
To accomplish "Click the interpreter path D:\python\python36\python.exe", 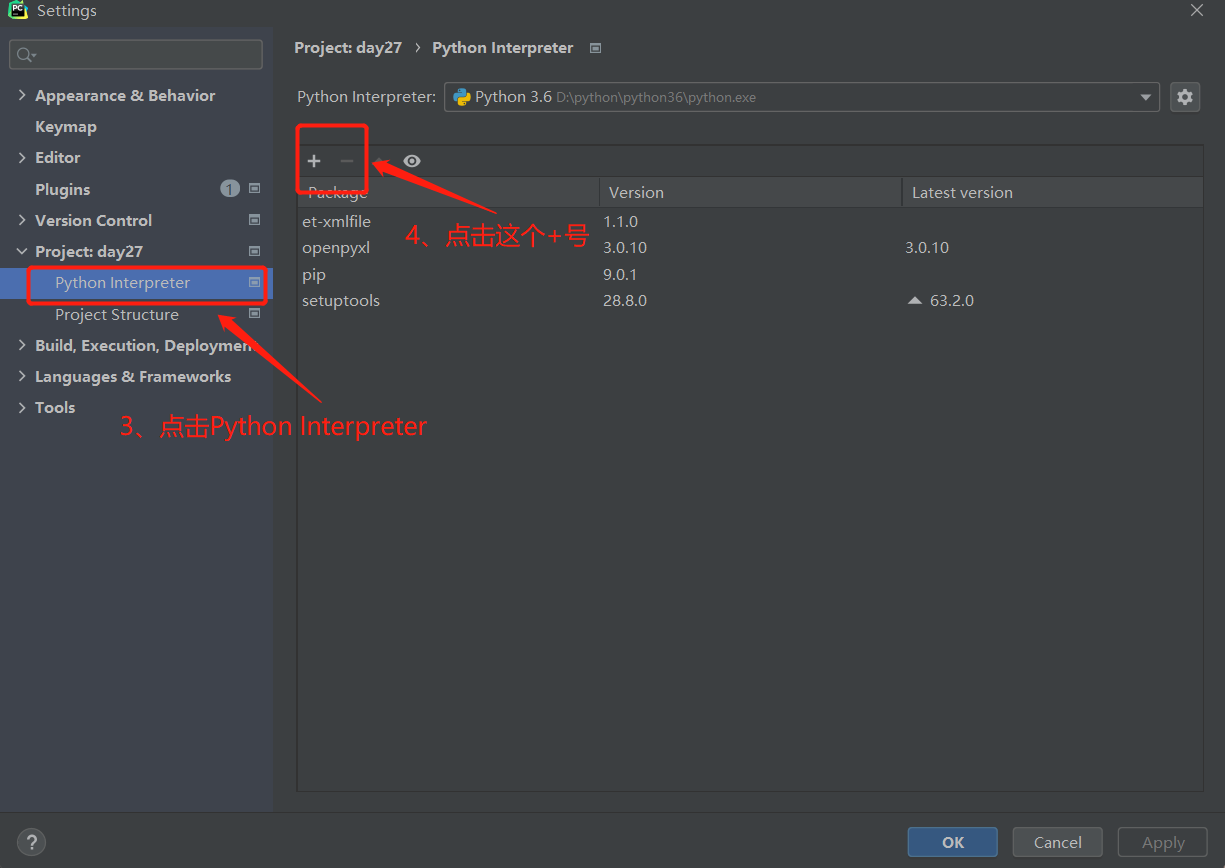I will tap(656, 98).
